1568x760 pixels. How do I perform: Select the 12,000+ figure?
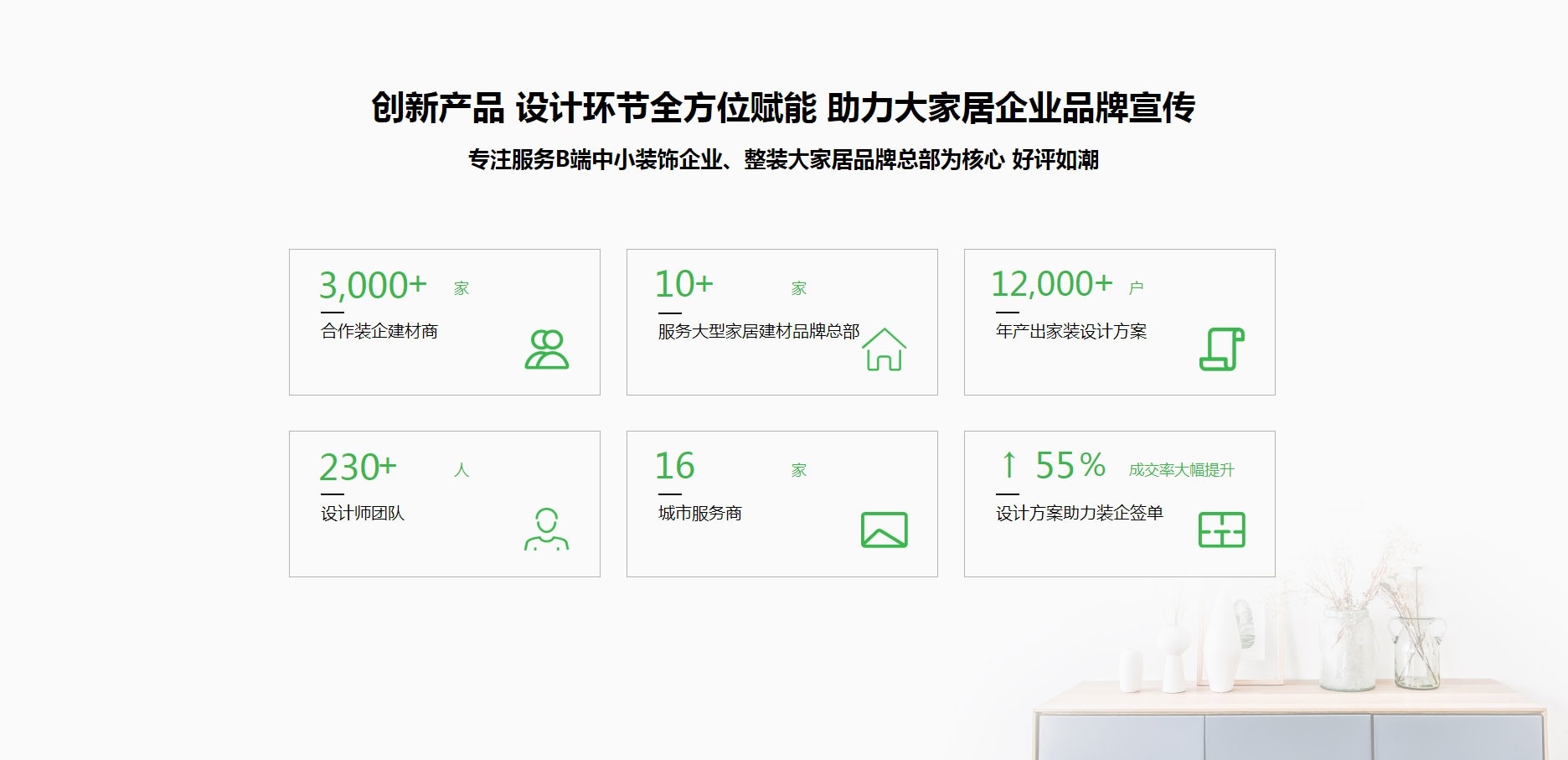1052,284
